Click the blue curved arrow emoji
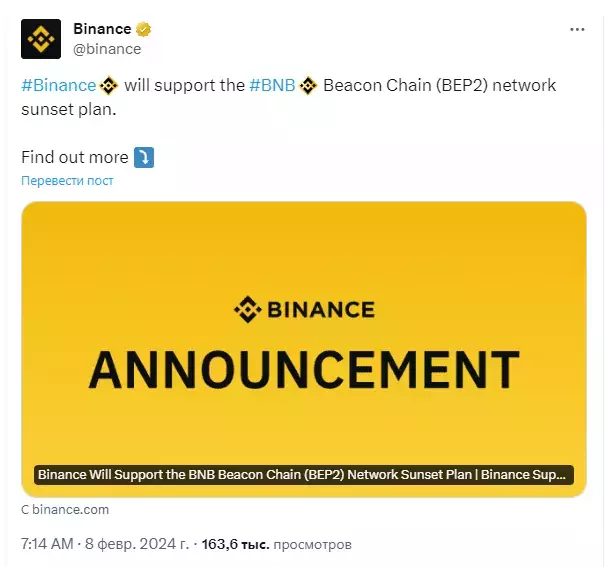The height and width of the screenshot is (567, 605). [144, 157]
